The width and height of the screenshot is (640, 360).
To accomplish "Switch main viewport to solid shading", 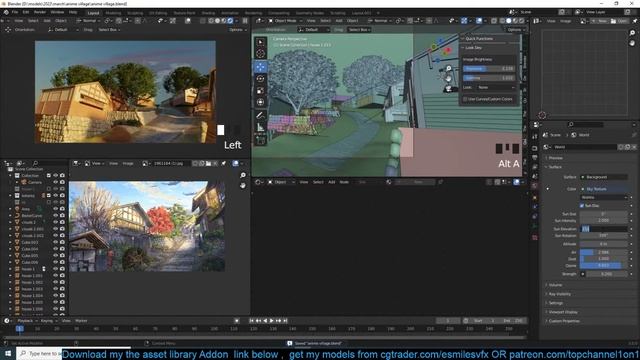I will pyautogui.click(x=508, y=20).
